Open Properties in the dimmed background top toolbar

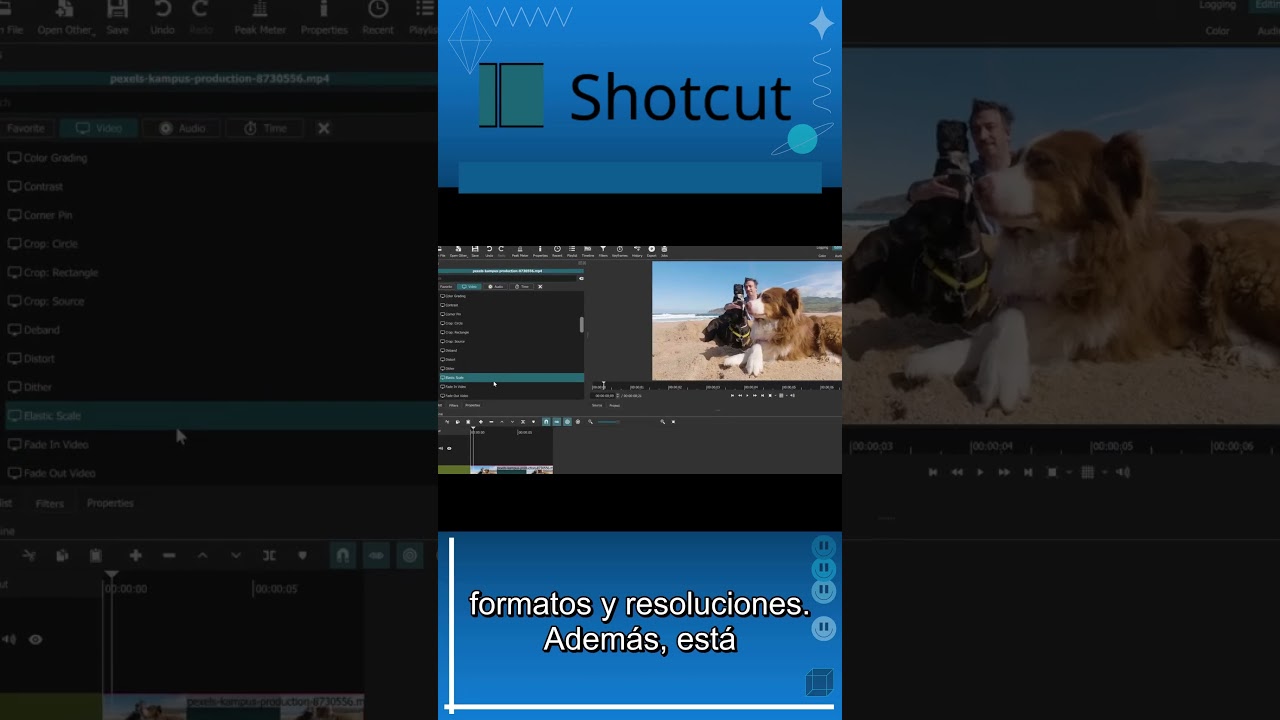point(324,18)
